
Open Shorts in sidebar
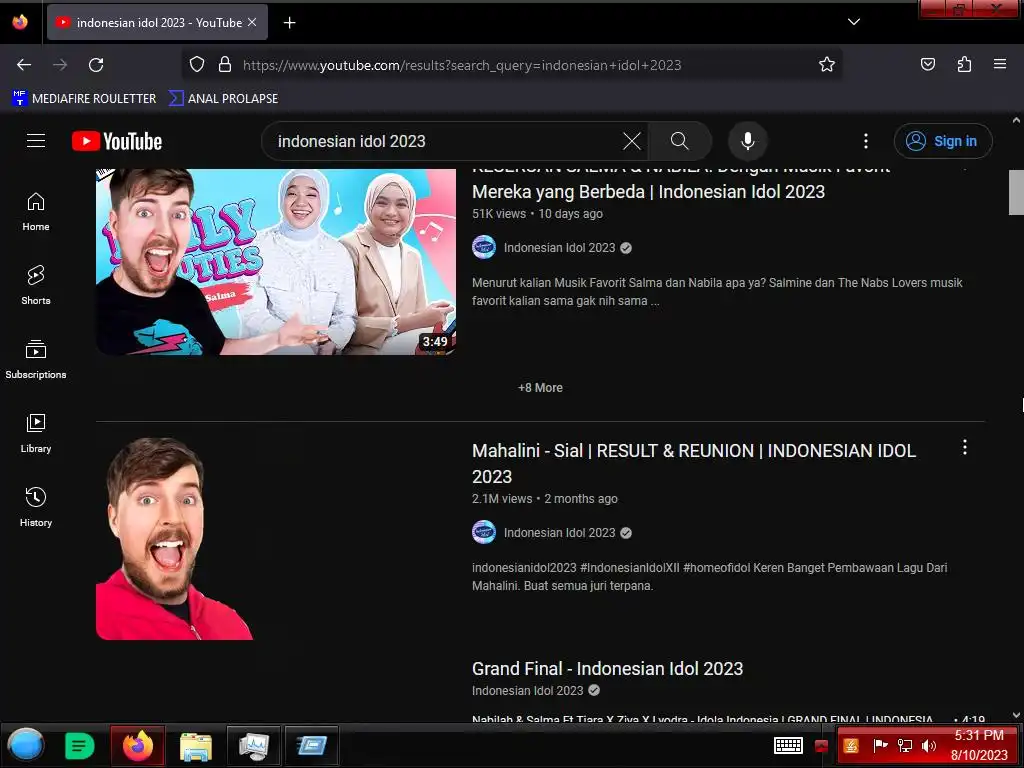point(36,285)
